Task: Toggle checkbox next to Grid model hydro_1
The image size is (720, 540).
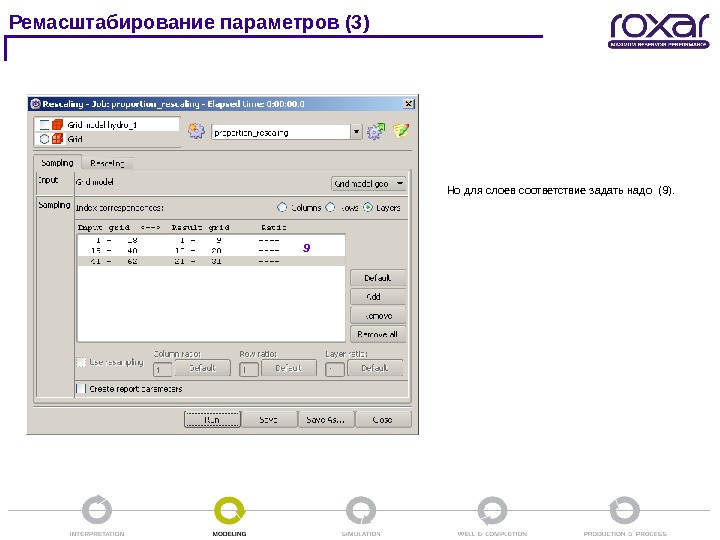Action: [45, 124]
